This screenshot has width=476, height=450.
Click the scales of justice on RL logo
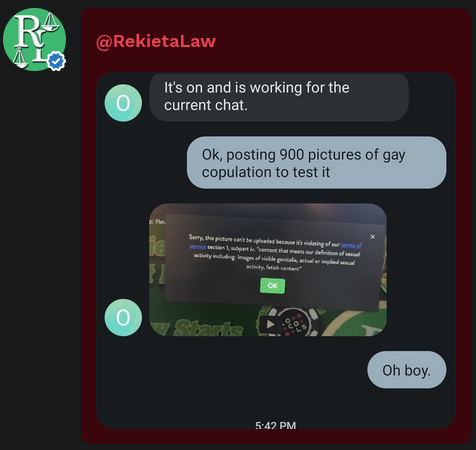pyautogui.click(x=51, y=23)
